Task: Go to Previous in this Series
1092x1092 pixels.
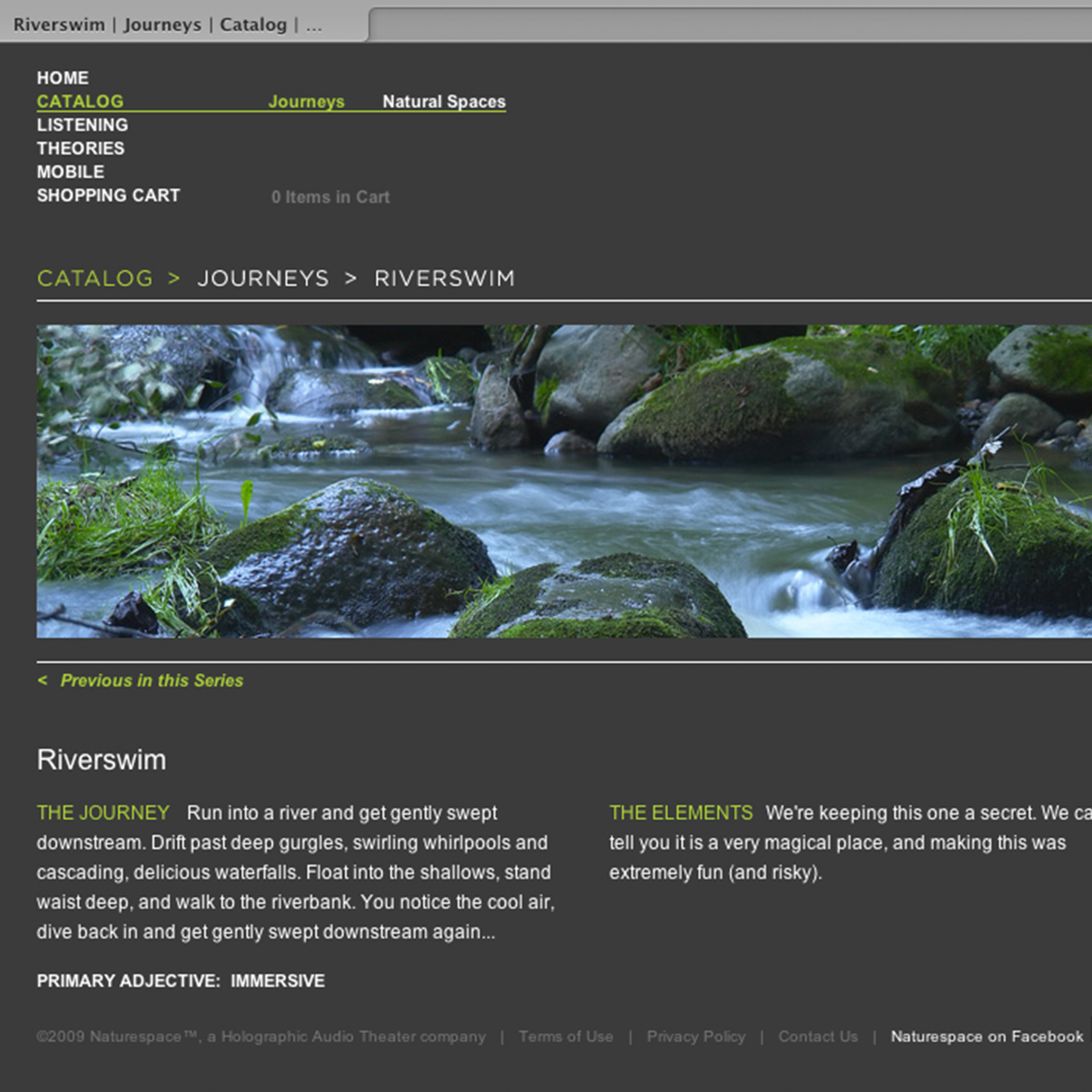Action: point(152,680)
